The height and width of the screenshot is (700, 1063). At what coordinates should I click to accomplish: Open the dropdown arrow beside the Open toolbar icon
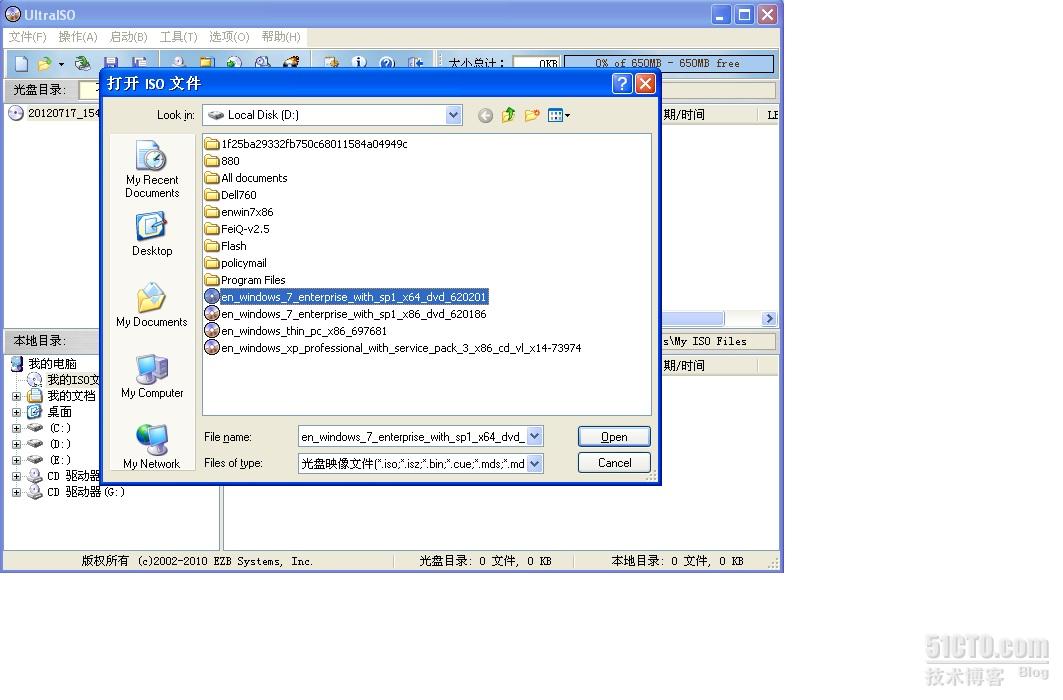point(61,64)
